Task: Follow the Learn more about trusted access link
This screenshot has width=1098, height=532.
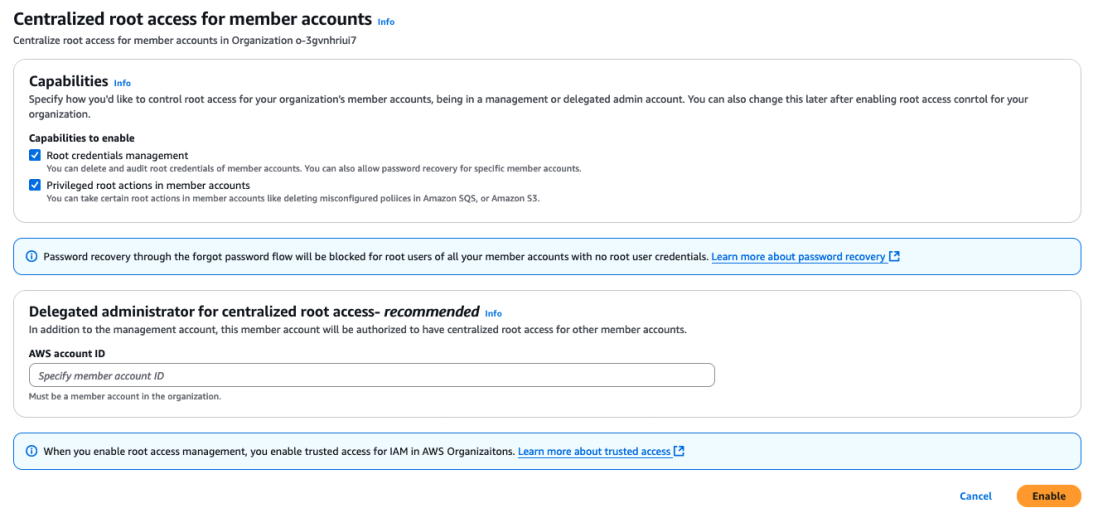Action: [594, 452]
